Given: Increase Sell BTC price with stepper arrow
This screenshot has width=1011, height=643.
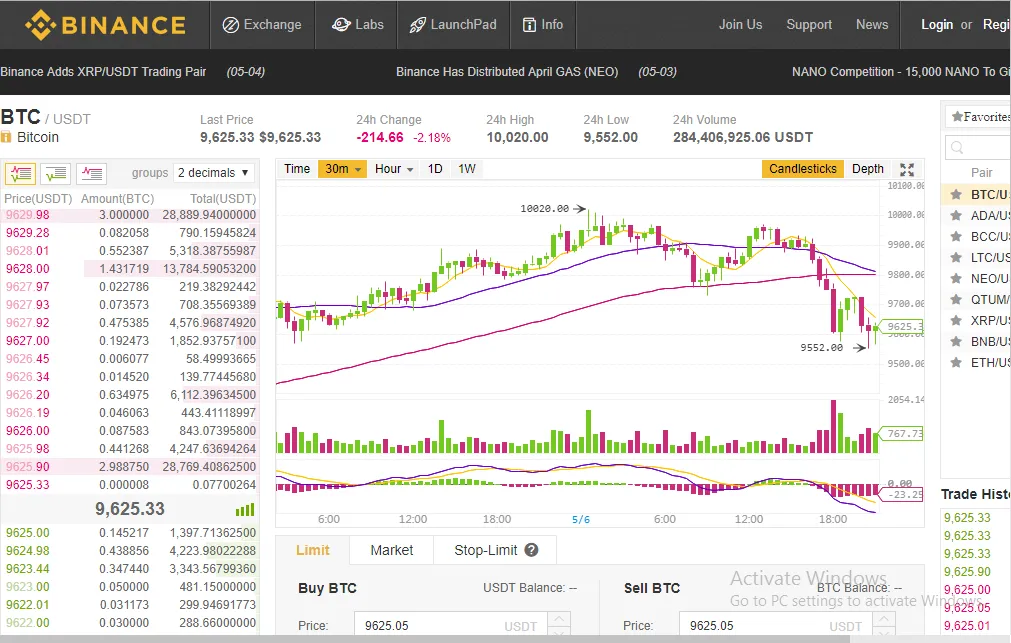Looking at the screenshot, I should coord(883,618).
